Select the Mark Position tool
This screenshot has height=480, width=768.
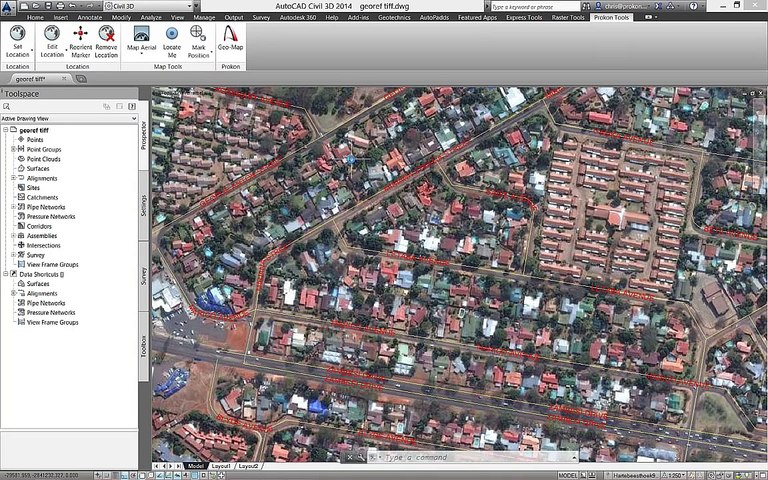(198, 33)
